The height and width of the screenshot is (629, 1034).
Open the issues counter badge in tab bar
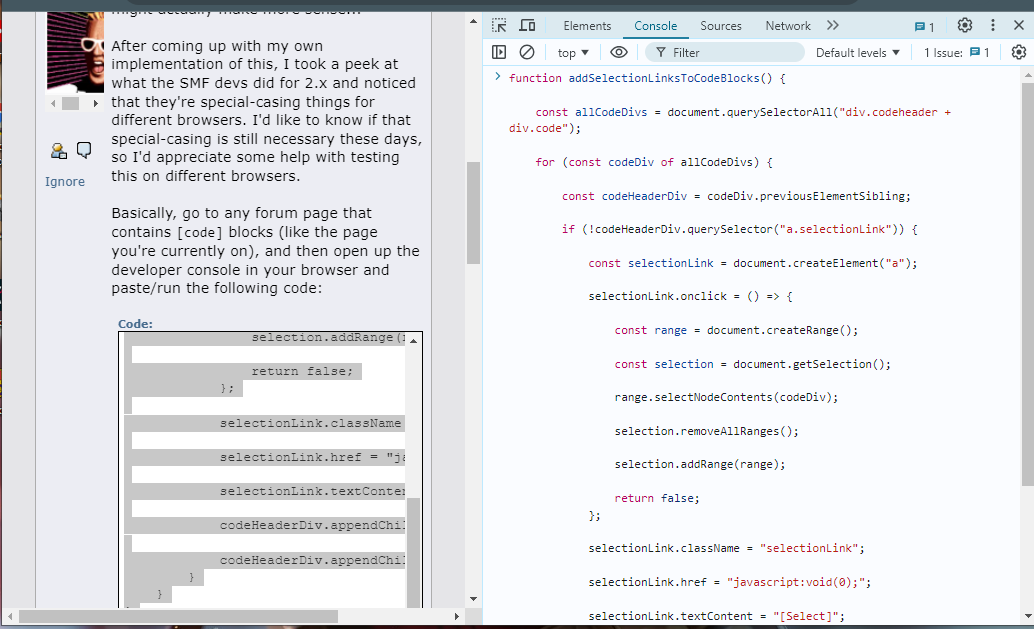point(924,26)
